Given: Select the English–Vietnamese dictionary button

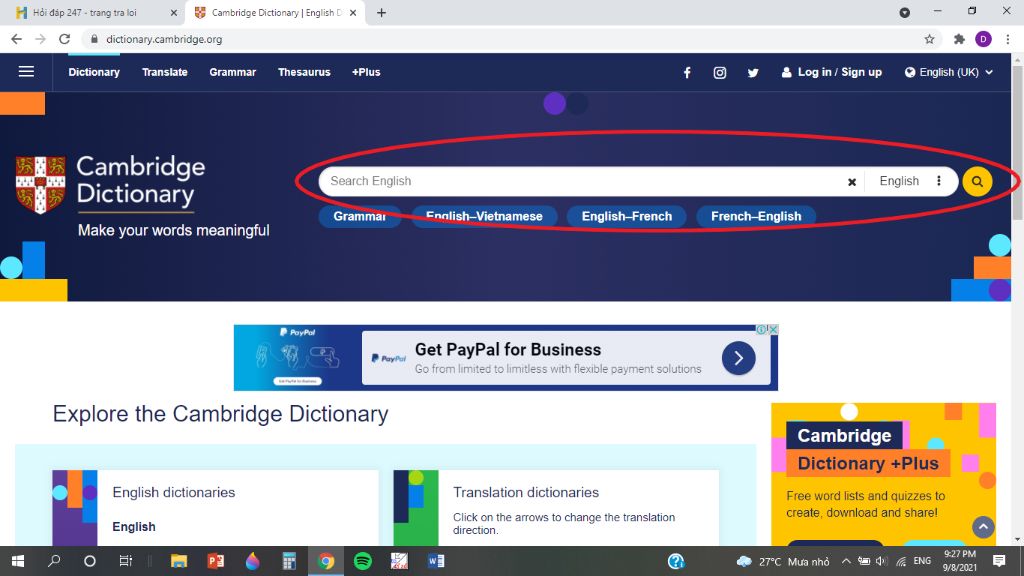Looking at the screenshot, I should pyautogui.click(x=484, y=216).
